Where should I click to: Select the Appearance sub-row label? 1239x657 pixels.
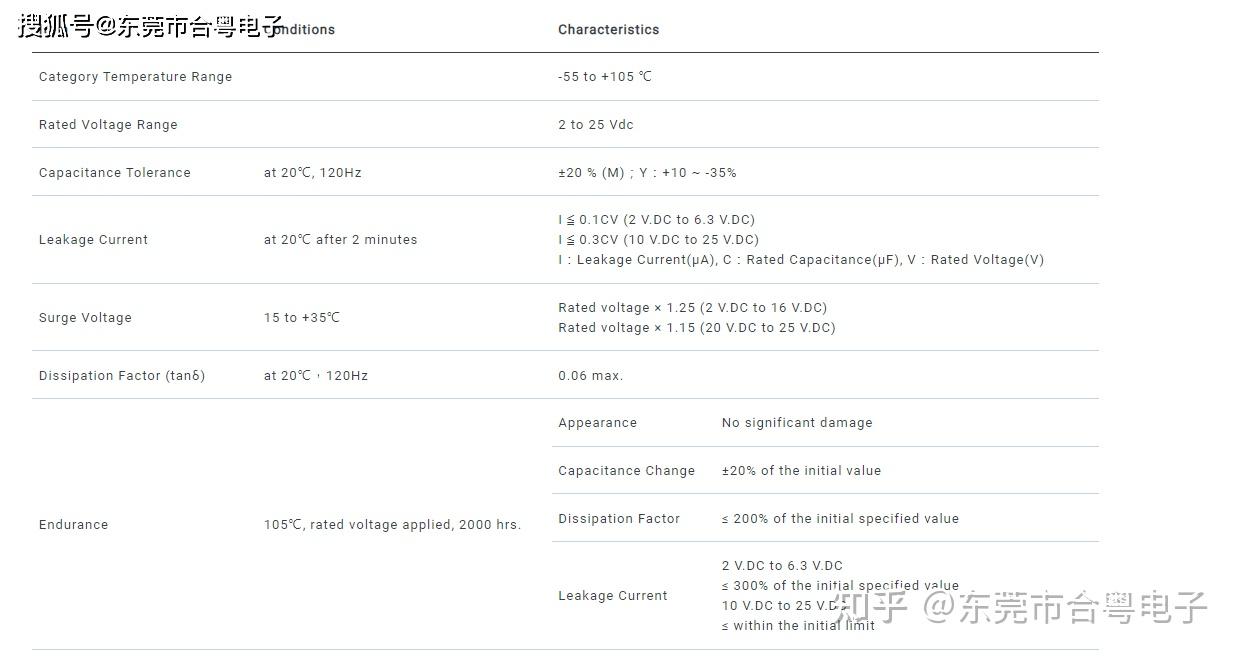[597, 423]
